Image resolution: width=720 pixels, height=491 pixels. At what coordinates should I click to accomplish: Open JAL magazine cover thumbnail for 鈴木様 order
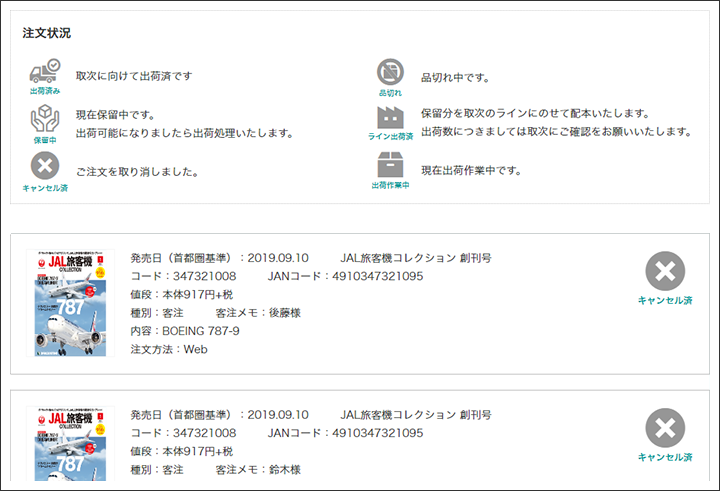coord(70,444)
